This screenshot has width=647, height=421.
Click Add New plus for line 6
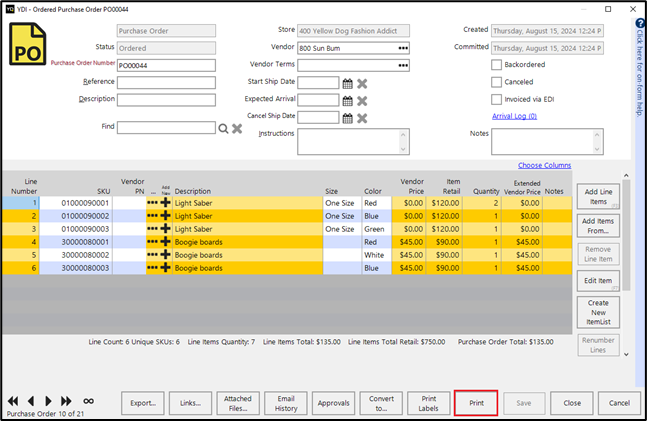(165, 268)
